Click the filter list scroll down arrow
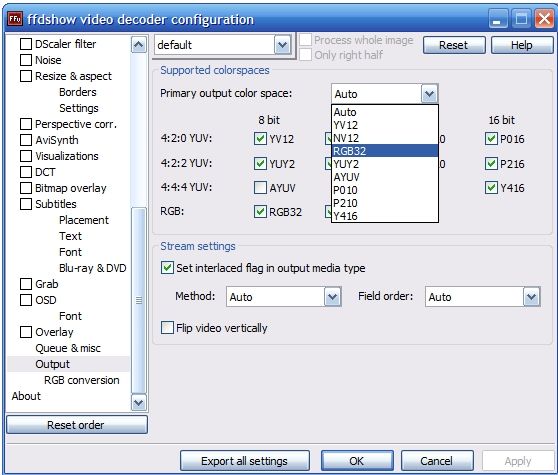Screen dimensions: 558x475 tap(138, 403)
